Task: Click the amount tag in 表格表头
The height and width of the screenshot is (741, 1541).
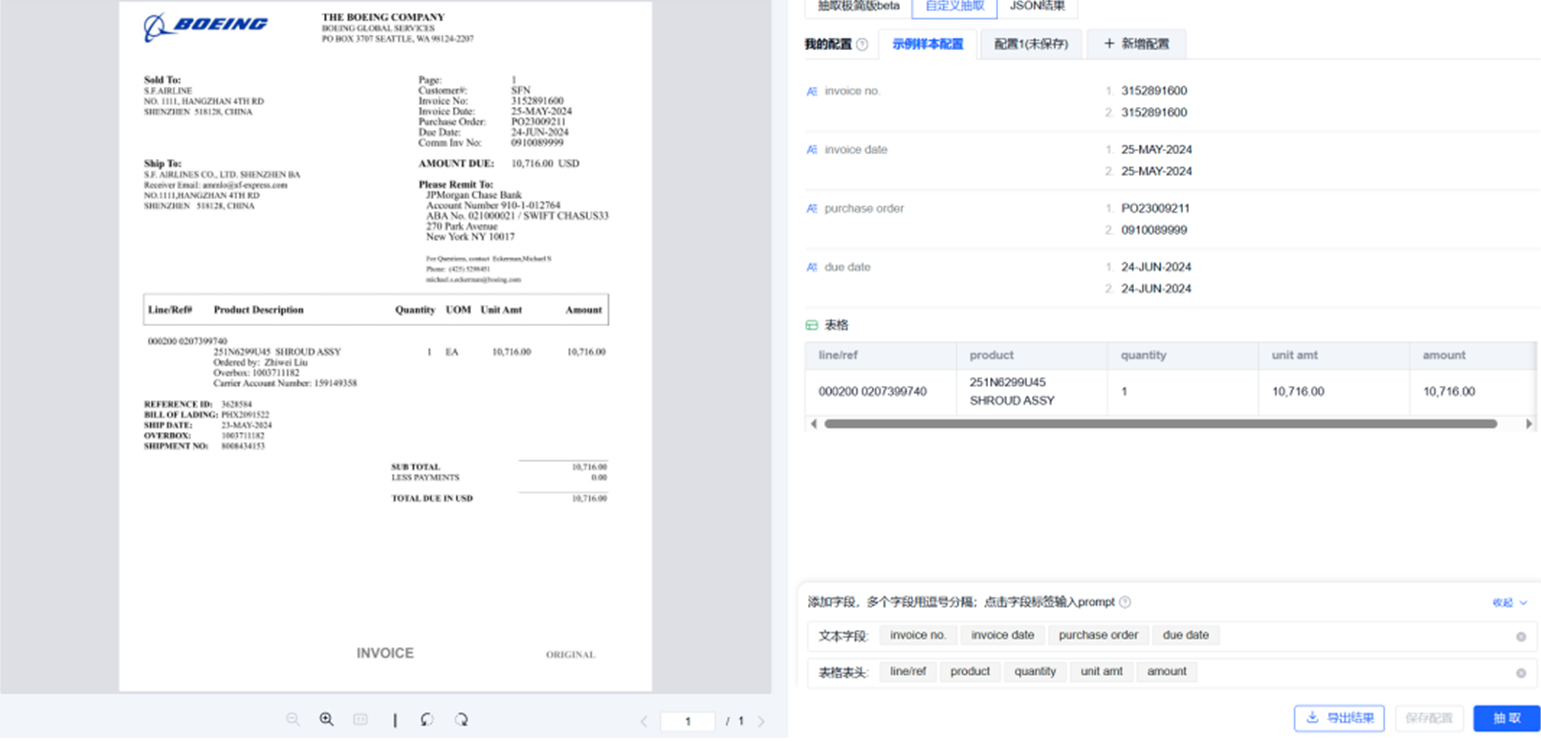Action: point(1167,672)
